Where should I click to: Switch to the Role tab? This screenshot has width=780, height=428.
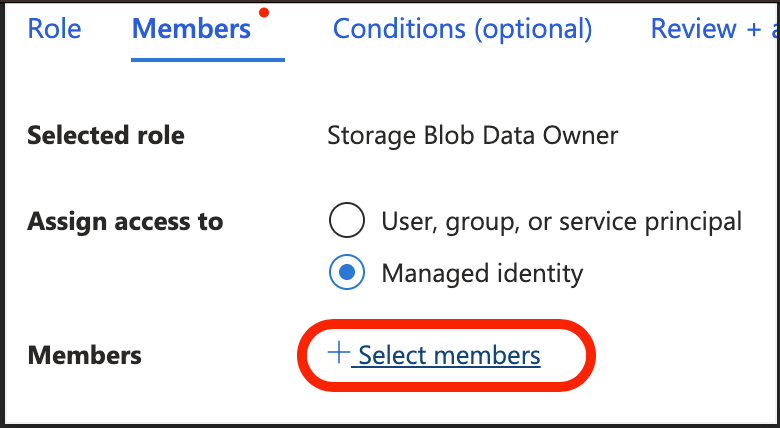55,29
